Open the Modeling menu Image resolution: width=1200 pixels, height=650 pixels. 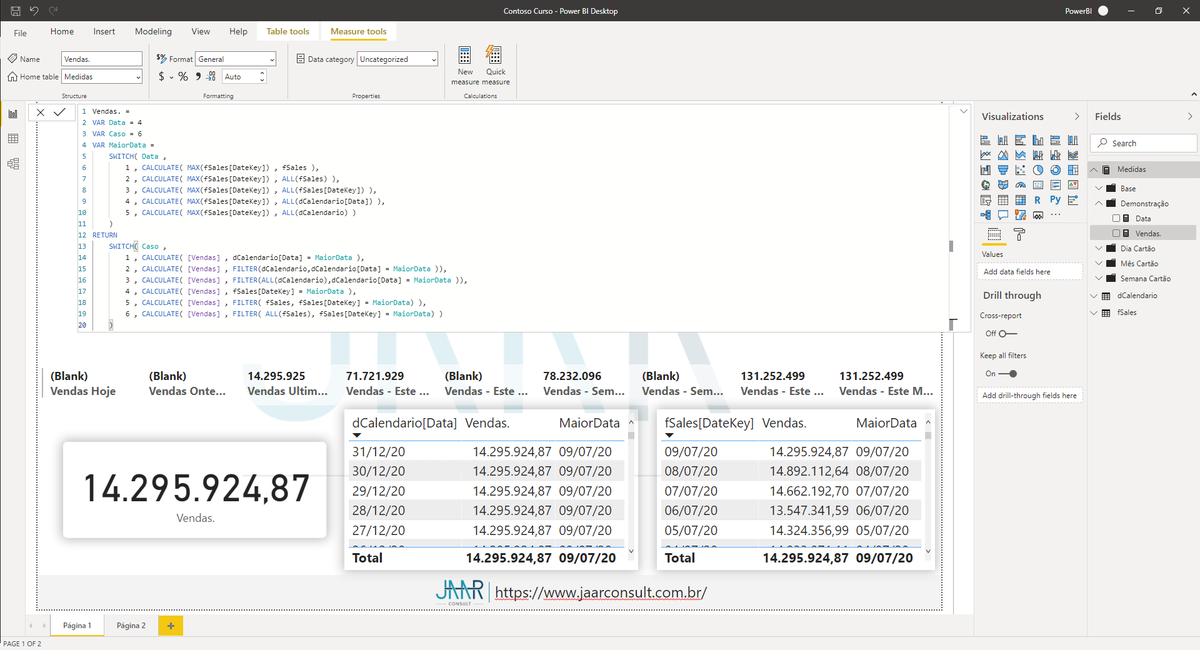click(x=153, y=31)
